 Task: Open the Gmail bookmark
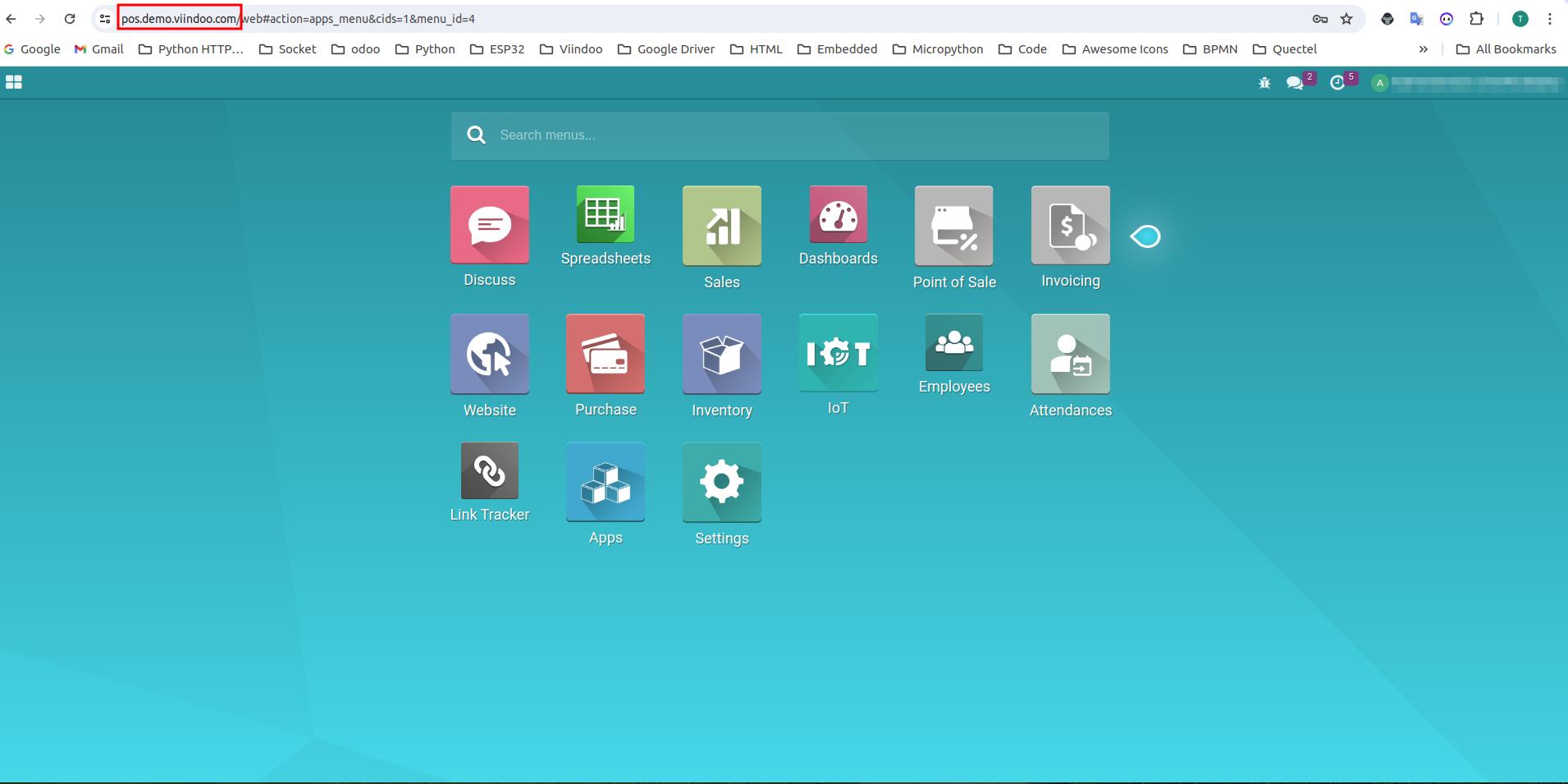tap(98, 49)
